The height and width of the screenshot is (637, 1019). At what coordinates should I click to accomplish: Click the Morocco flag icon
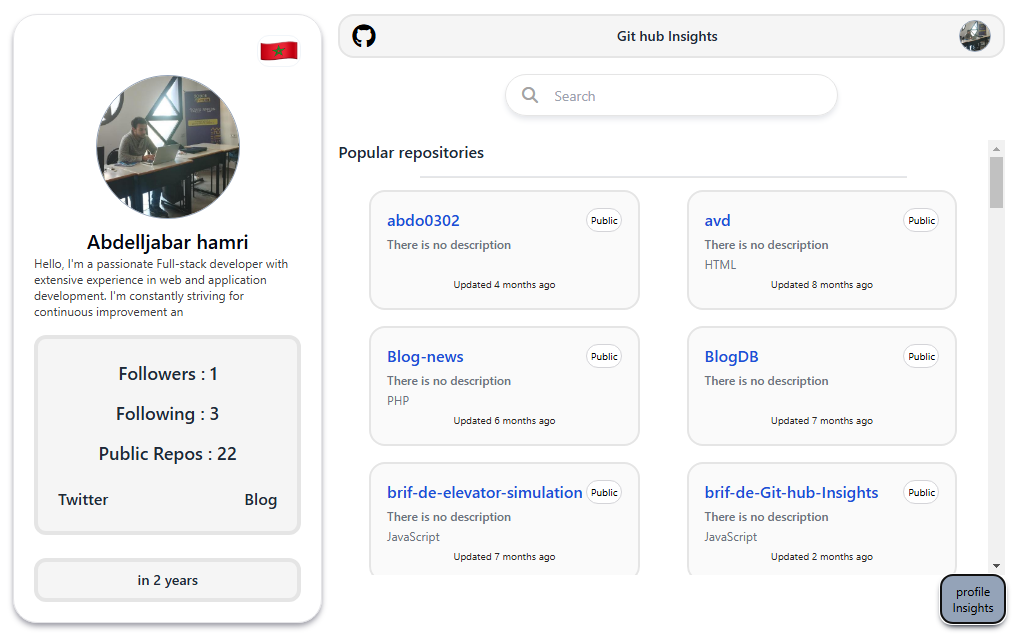(x=279, y=51)
